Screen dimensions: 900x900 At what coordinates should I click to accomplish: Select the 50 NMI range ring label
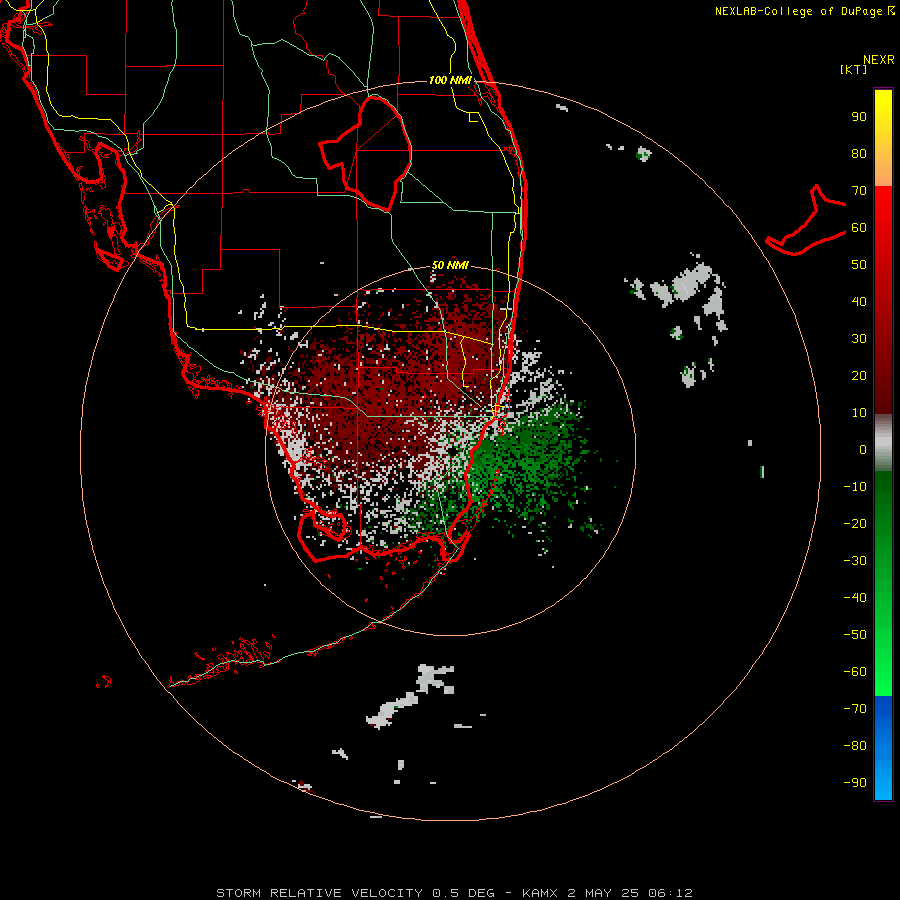[450, 265]
